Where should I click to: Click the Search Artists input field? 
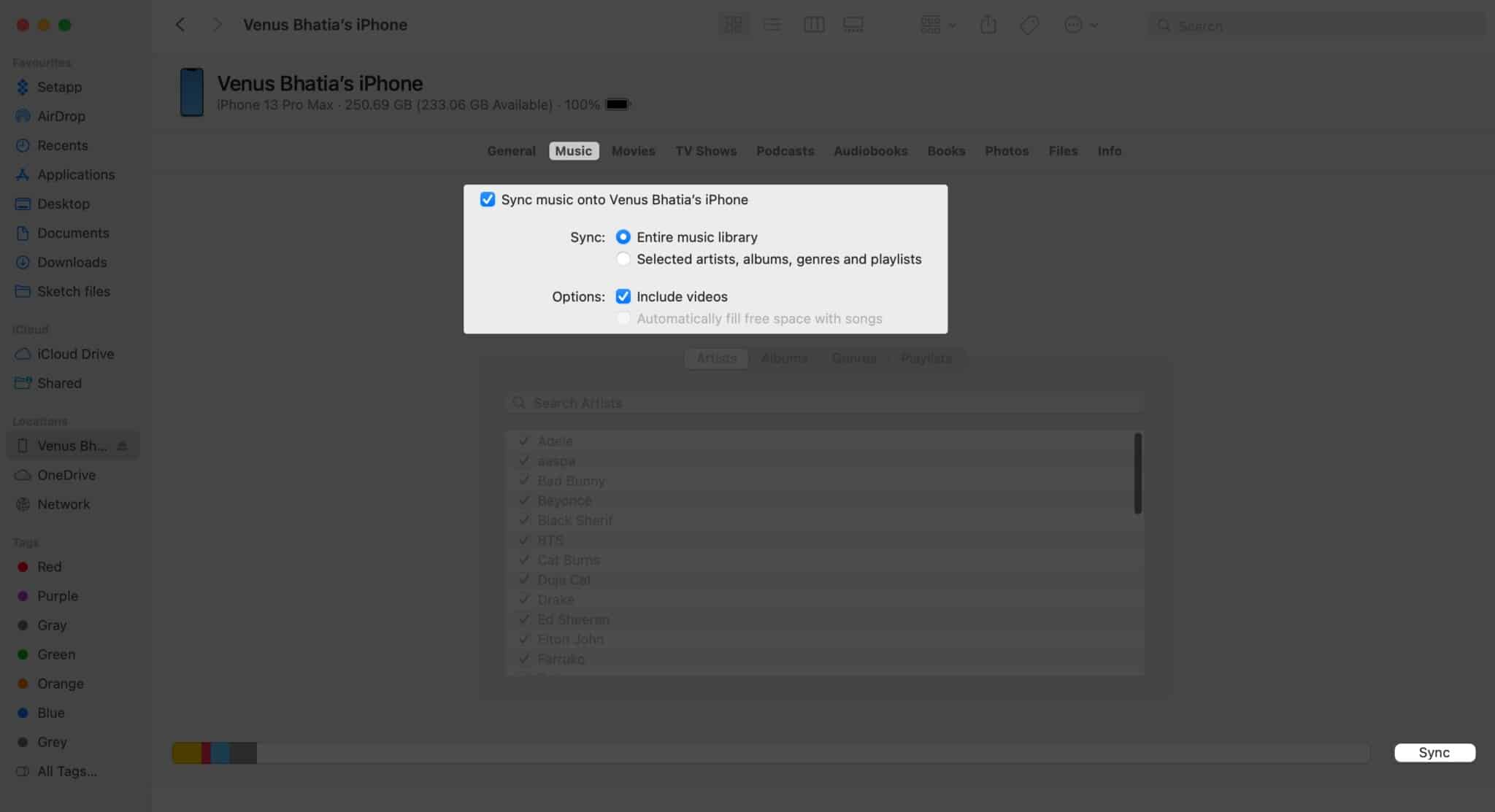pyautogui.click(x=823, y=402)
